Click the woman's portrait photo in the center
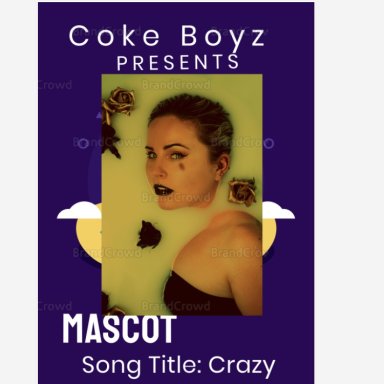This screenshot has width=384, height=384. pyautogui.click(x=182, y=195)
